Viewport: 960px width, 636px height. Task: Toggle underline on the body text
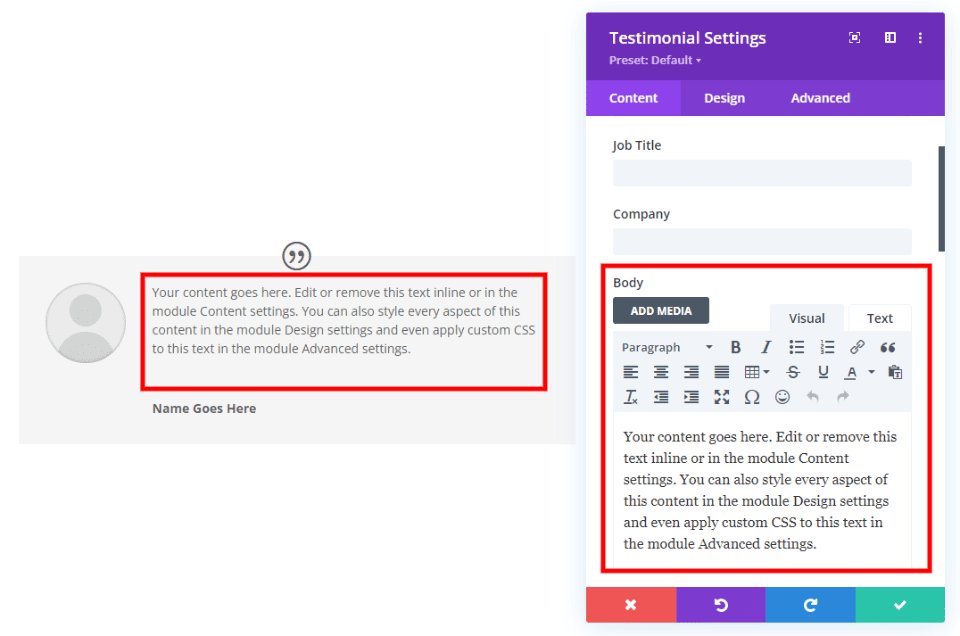[x=822, y=372]
